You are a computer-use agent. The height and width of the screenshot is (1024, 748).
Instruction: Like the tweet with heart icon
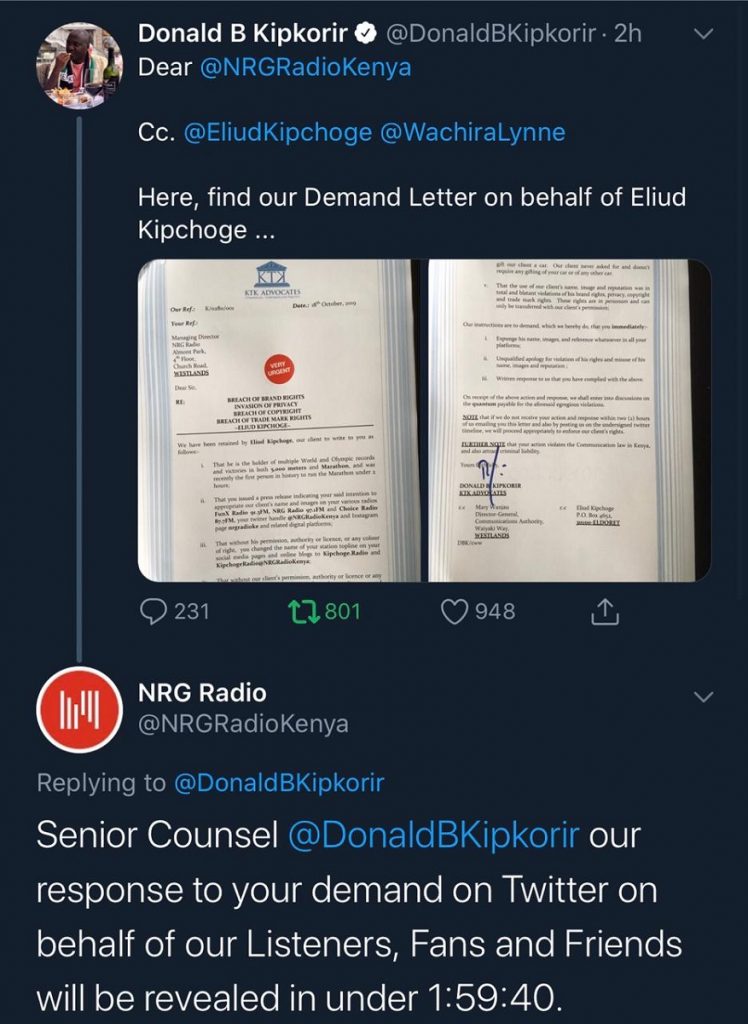tap(456, 610)
